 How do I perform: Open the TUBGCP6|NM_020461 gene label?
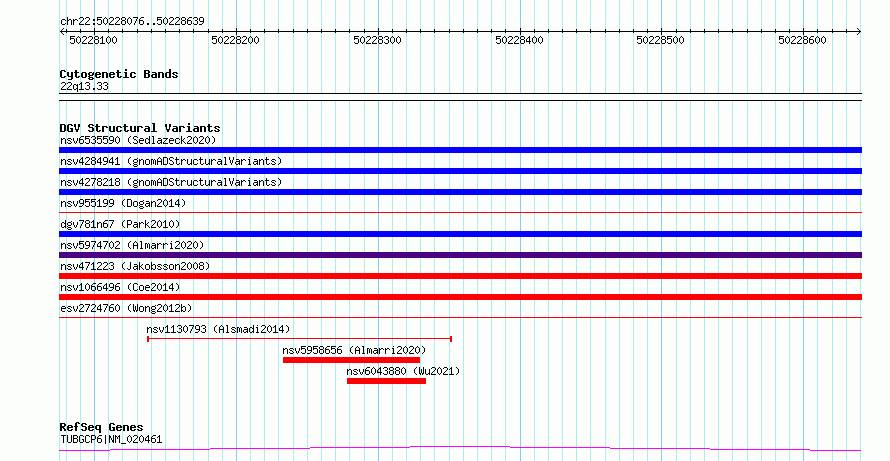(x=111, y=439)
